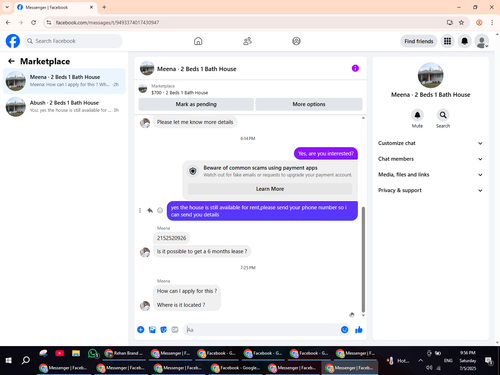The height and width of the screenshot is (375, 500).
Task: Click the 'Yes, are you interested?' message
Action: 326,153
